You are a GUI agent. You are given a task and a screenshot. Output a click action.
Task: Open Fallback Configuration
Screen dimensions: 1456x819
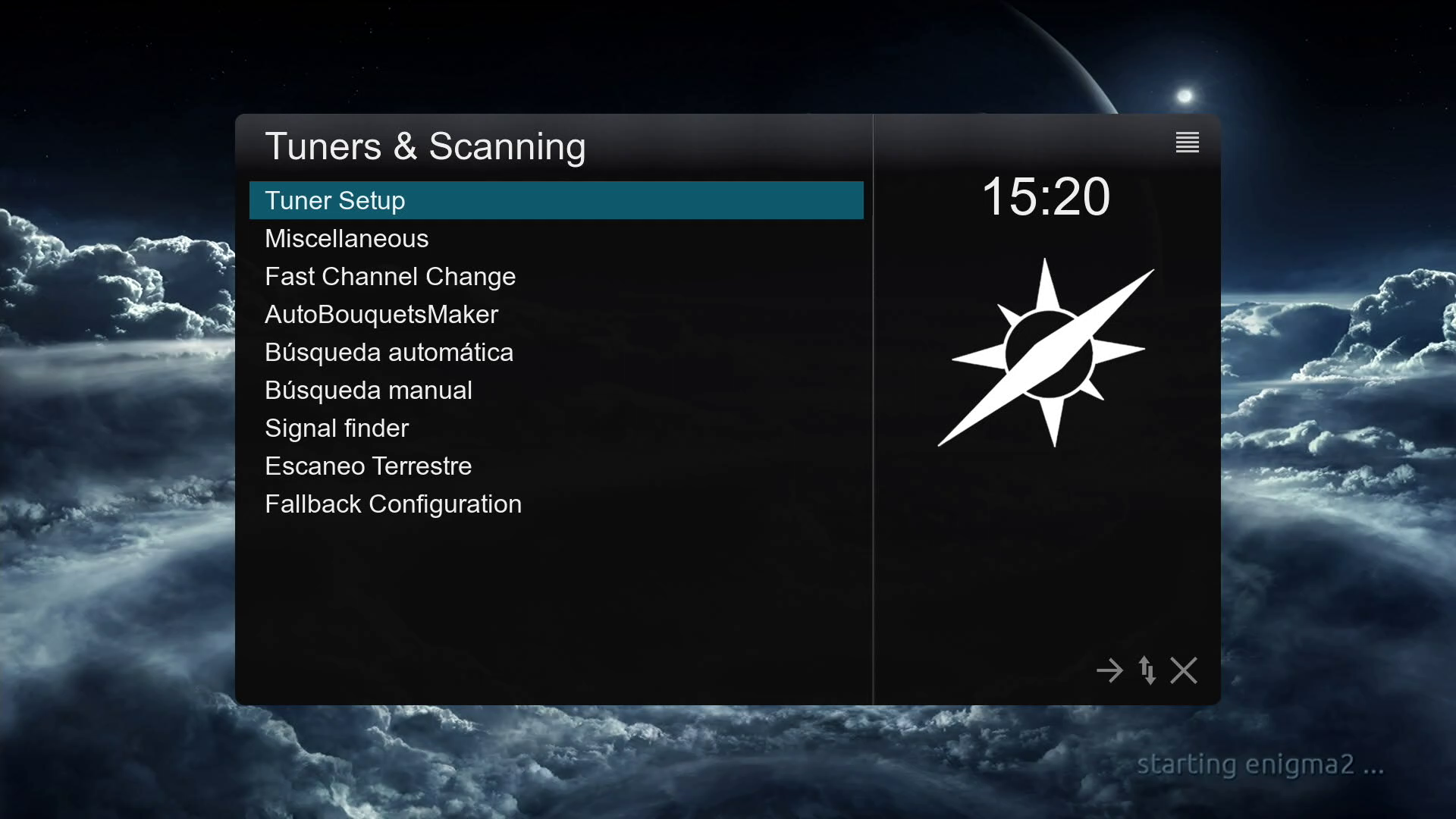tap(556, 504)
